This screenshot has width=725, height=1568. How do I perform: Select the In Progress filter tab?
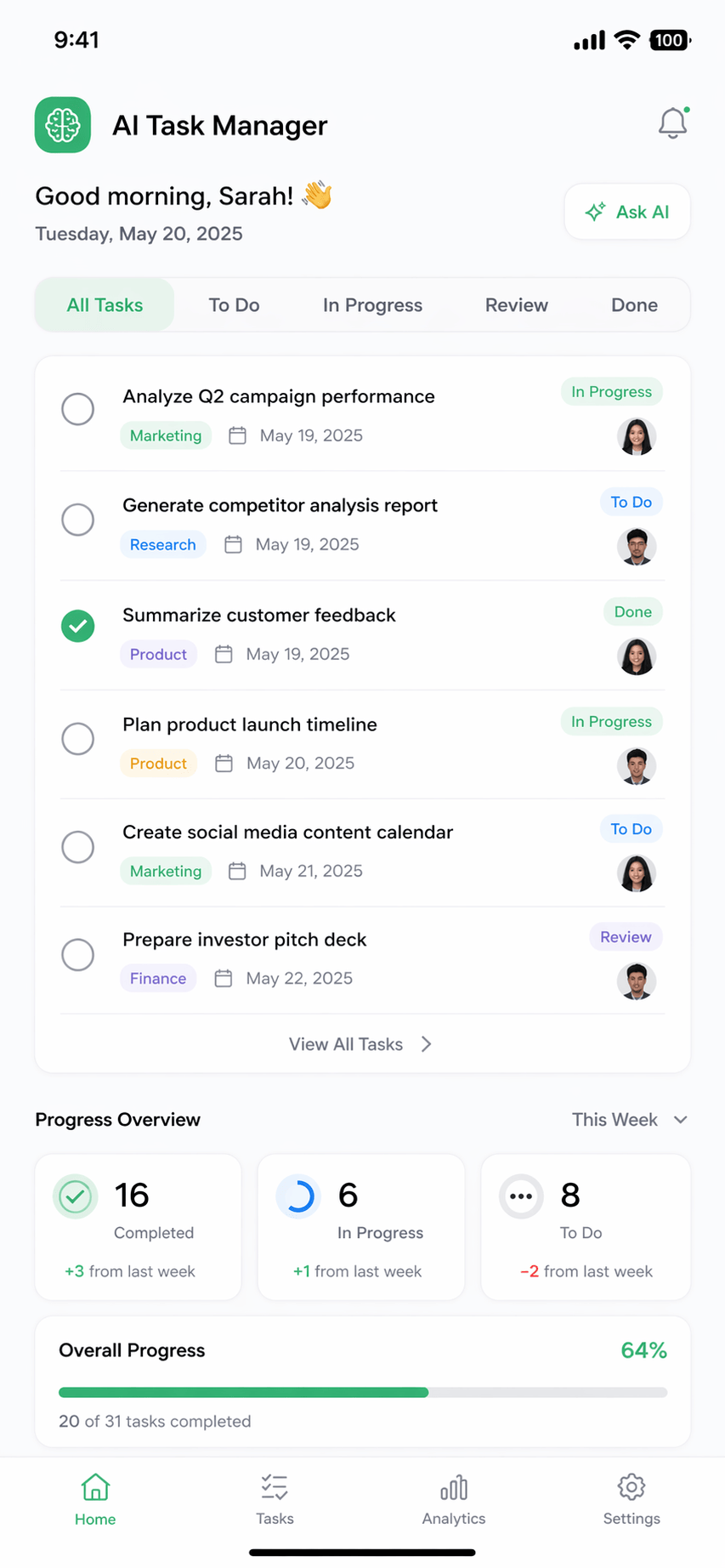(x=372, y=305)
